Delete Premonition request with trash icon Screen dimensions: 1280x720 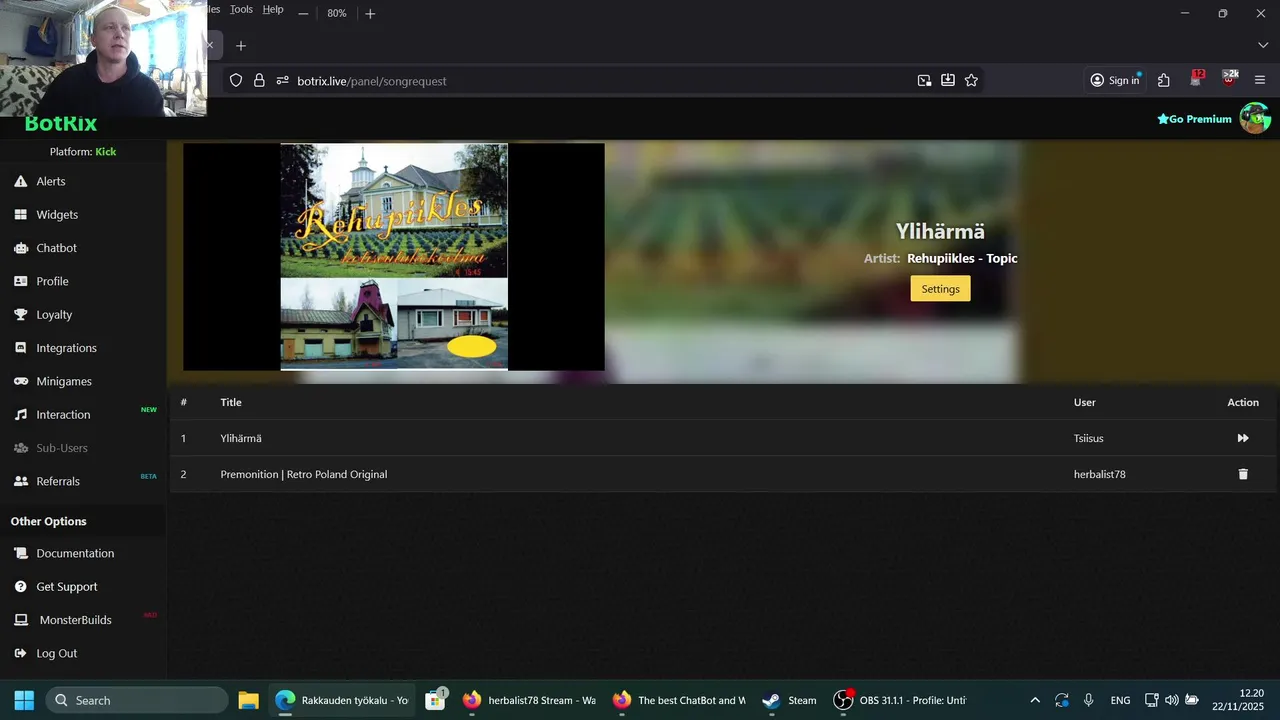tap(1243, 474)
